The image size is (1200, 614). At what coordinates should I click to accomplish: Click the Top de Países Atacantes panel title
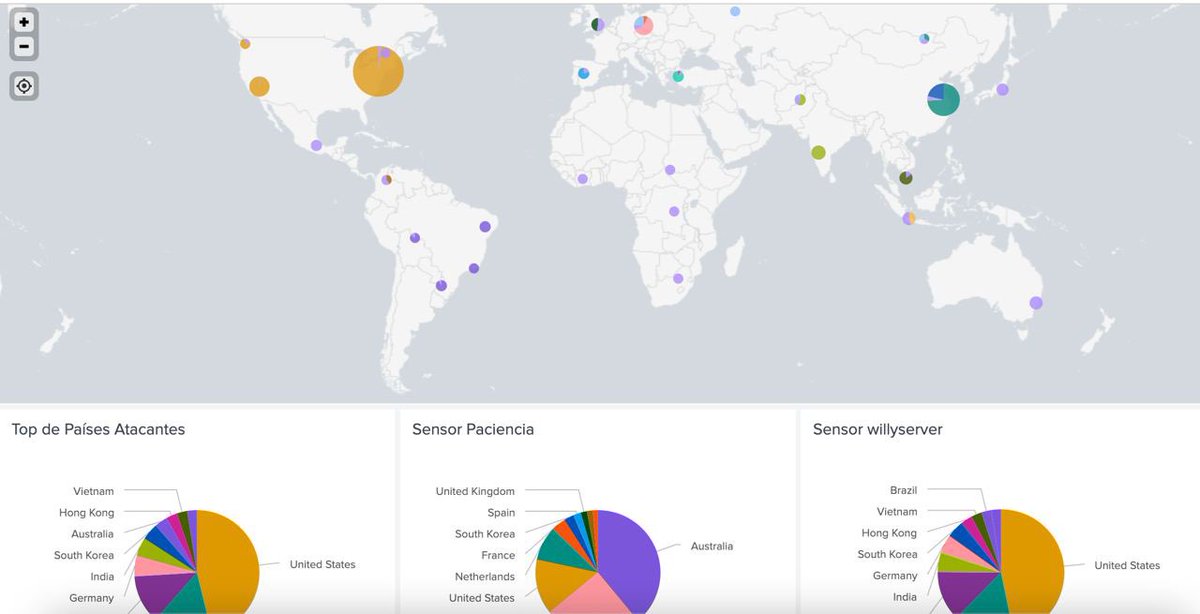(x=98, y=430)
